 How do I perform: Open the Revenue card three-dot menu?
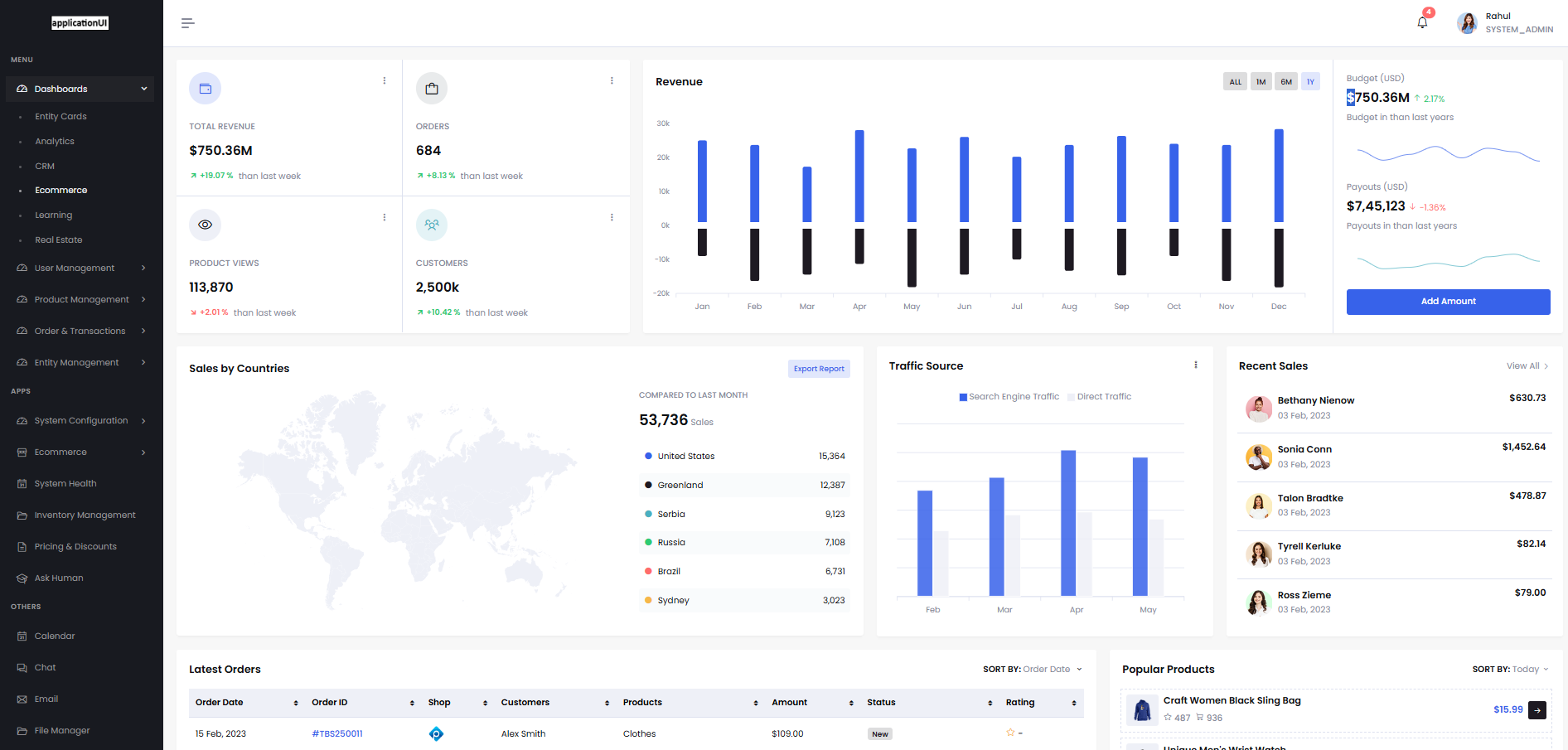click(x=384, y=80)
